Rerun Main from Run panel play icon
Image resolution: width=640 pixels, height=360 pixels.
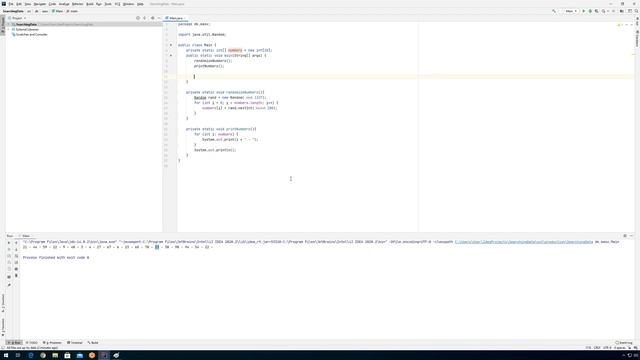point(9,243)
